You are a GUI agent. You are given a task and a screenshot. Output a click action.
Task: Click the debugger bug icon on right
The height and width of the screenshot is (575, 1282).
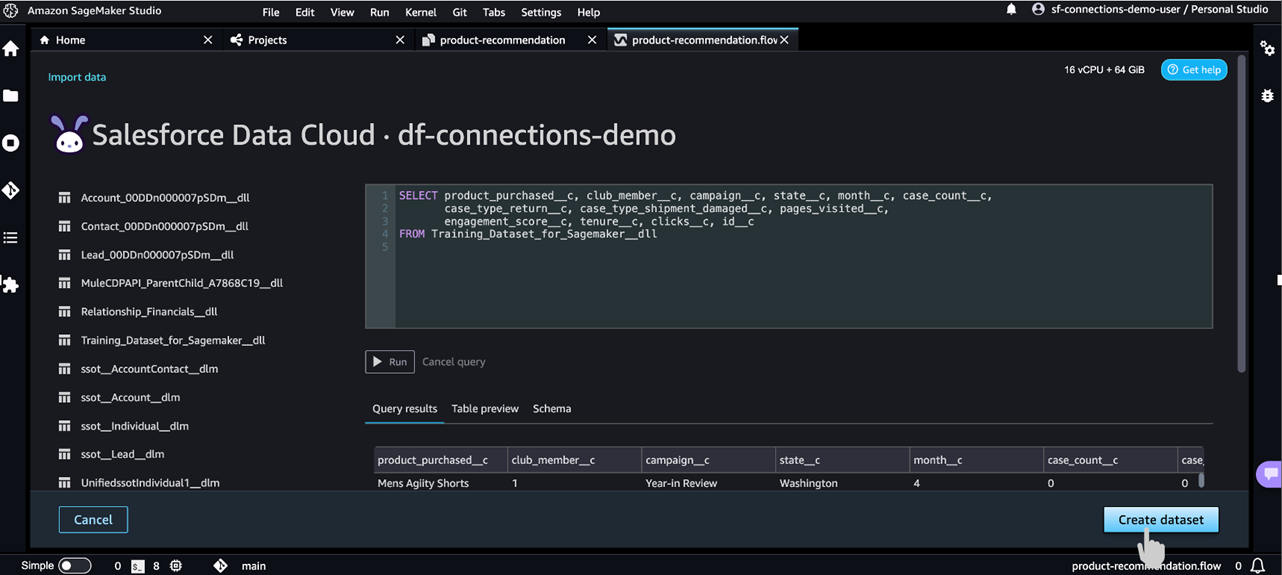coord(1267,96)
